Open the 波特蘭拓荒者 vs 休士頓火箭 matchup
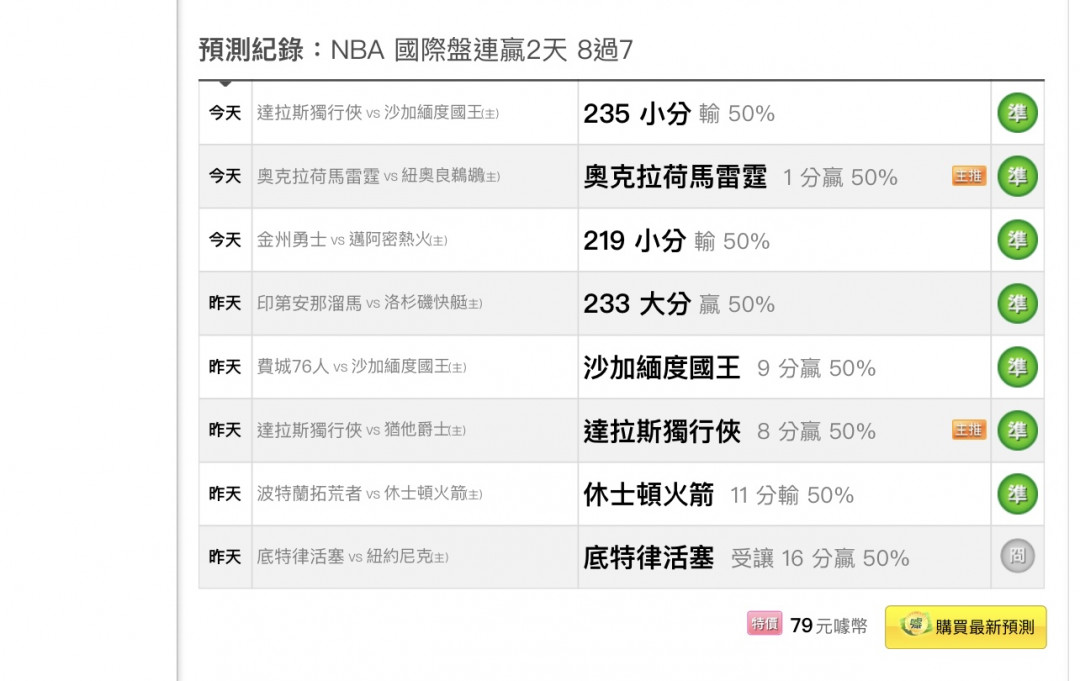Screen dimensions: 1080x681 [x=369, y=494]
